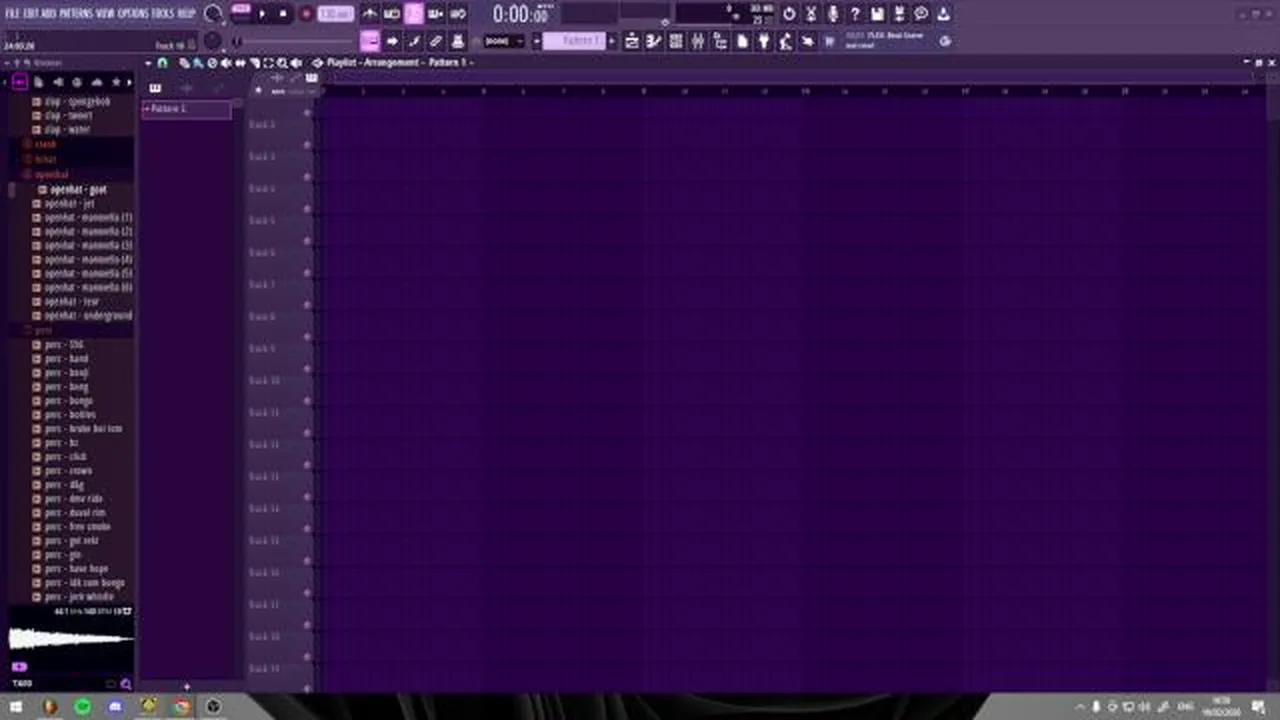Screen dimensions: 1280x720
Task: Select the Zoom magnifier tool in Playlist
Action: (x=282, y=63)
